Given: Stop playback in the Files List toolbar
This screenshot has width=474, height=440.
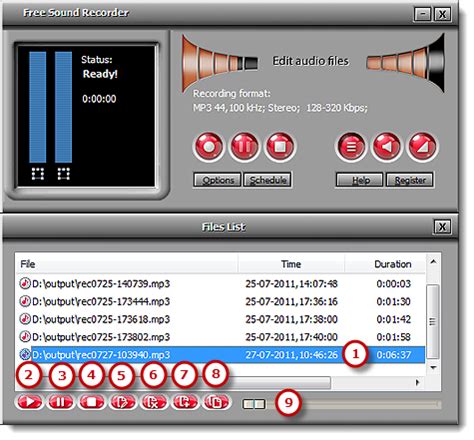Looking at the screenshot, I should point(91,402).
